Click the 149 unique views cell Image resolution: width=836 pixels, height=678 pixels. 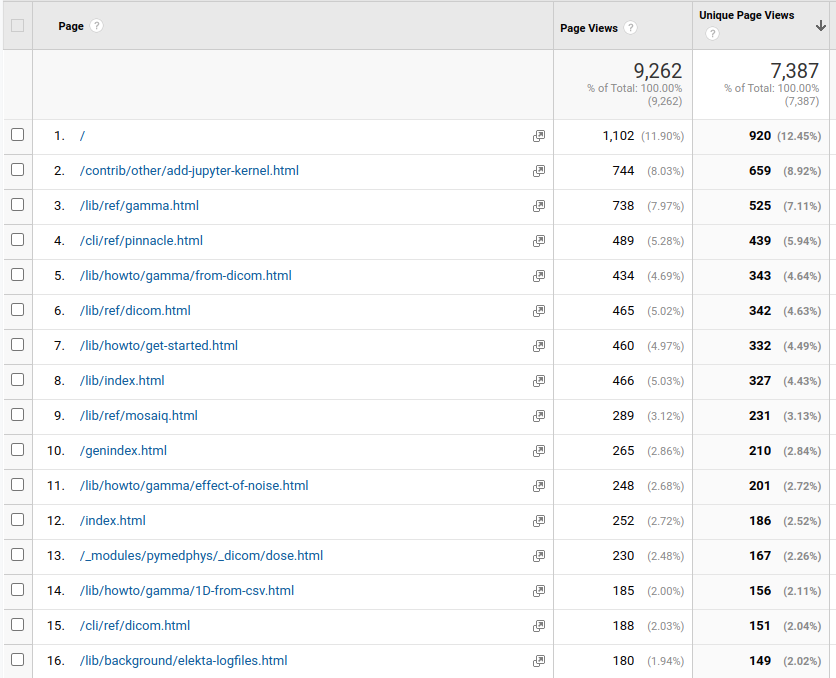coord(760,661)
